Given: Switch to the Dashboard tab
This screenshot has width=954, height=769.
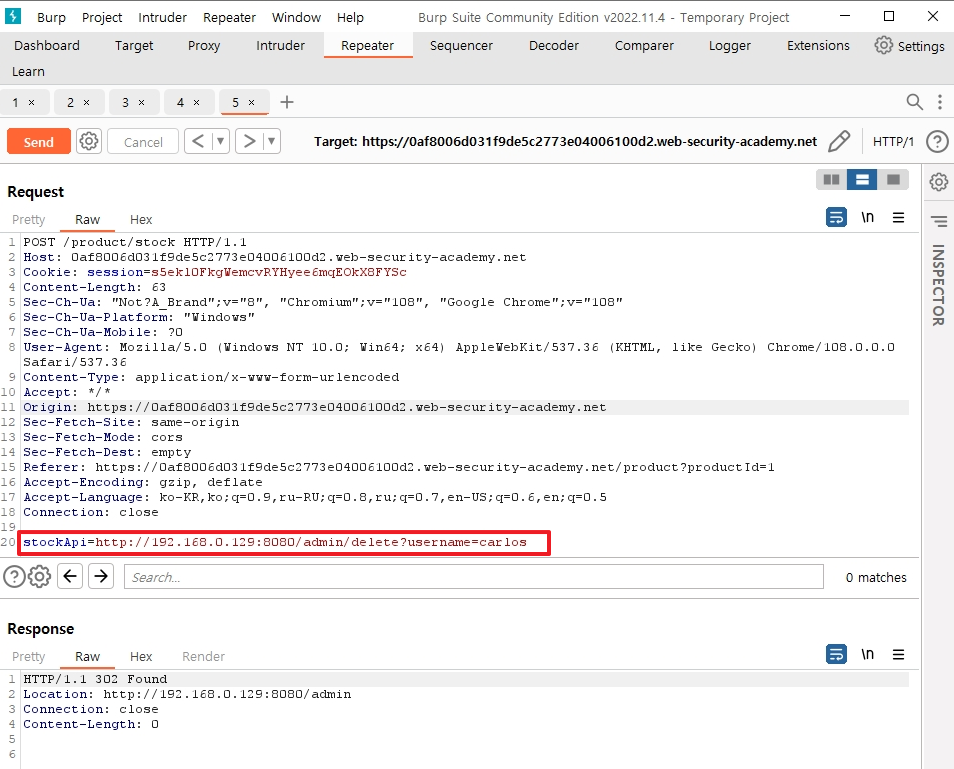Looking at the screenshot, I should click(x=47, y=46).
